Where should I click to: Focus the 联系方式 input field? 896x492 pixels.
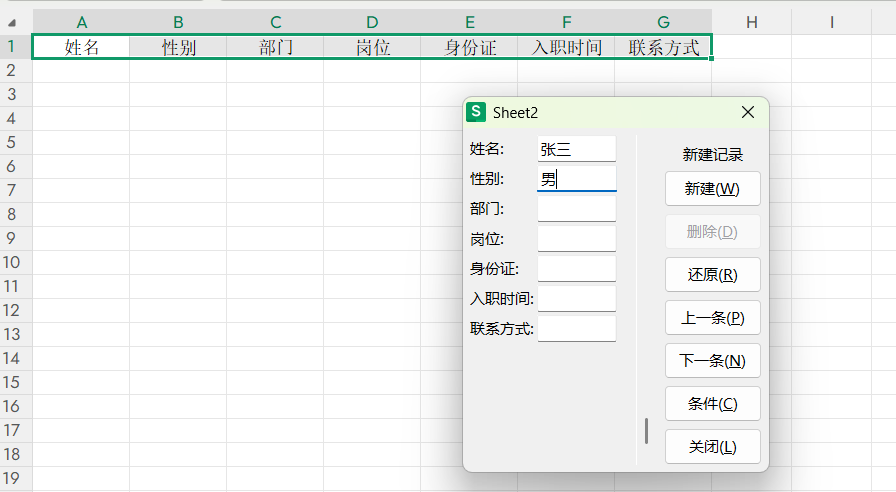click(x=577, y=329)
